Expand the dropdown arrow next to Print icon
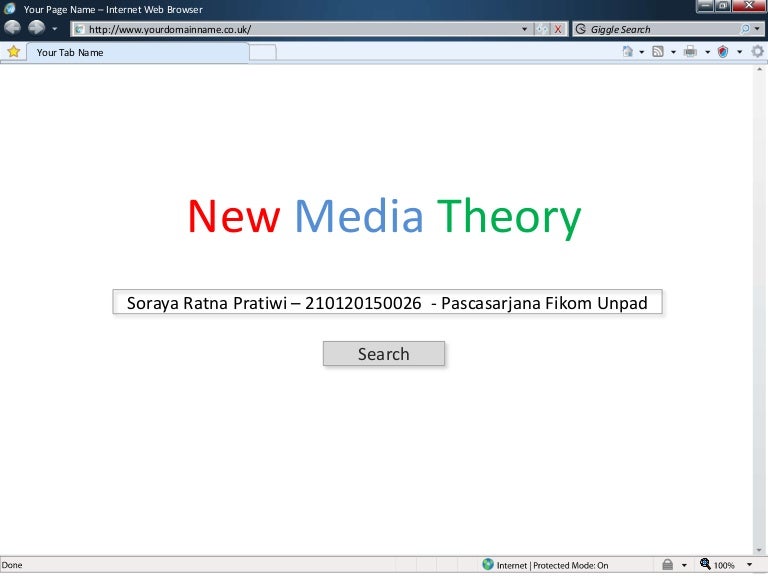 tap(707, 52)
